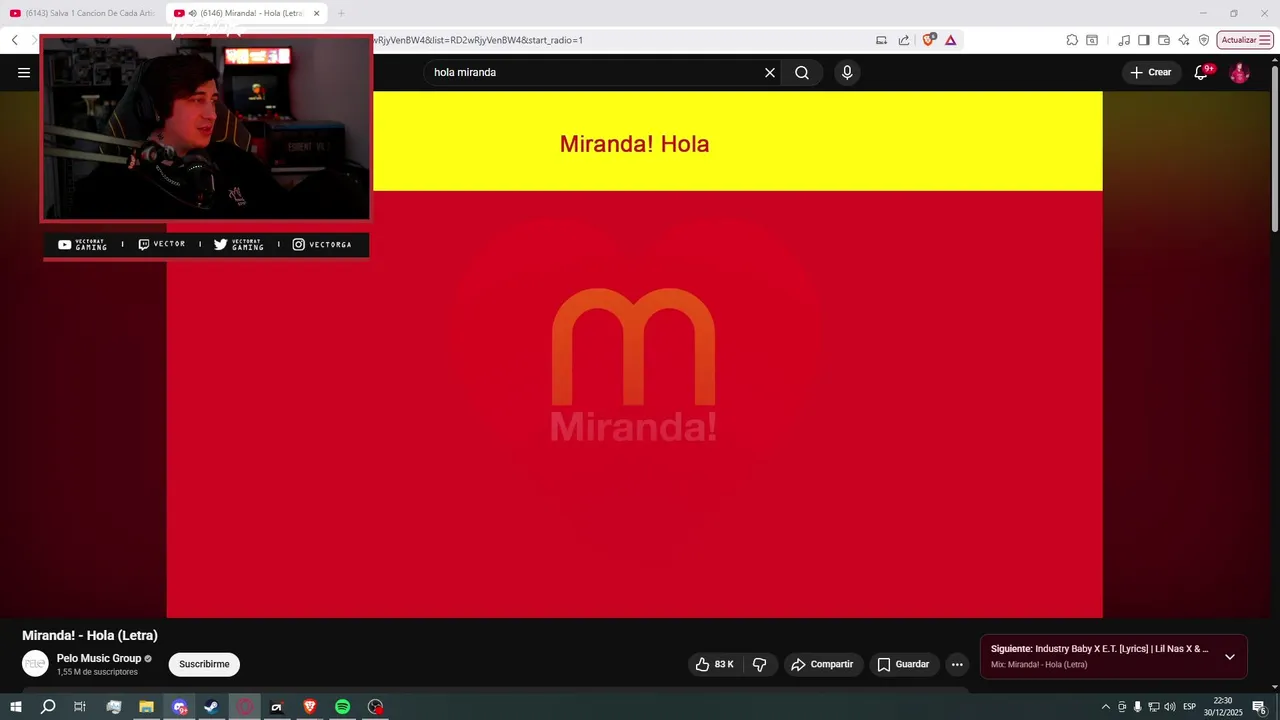Save the video using Guardar

click(903, 664)
